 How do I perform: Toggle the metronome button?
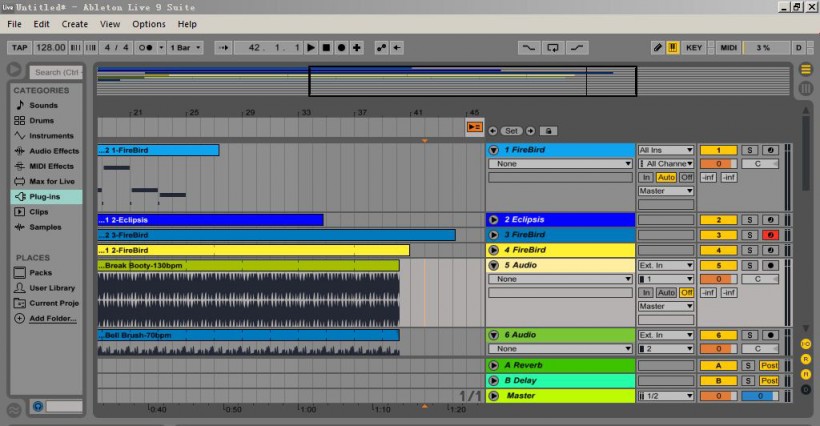[147, 47]
